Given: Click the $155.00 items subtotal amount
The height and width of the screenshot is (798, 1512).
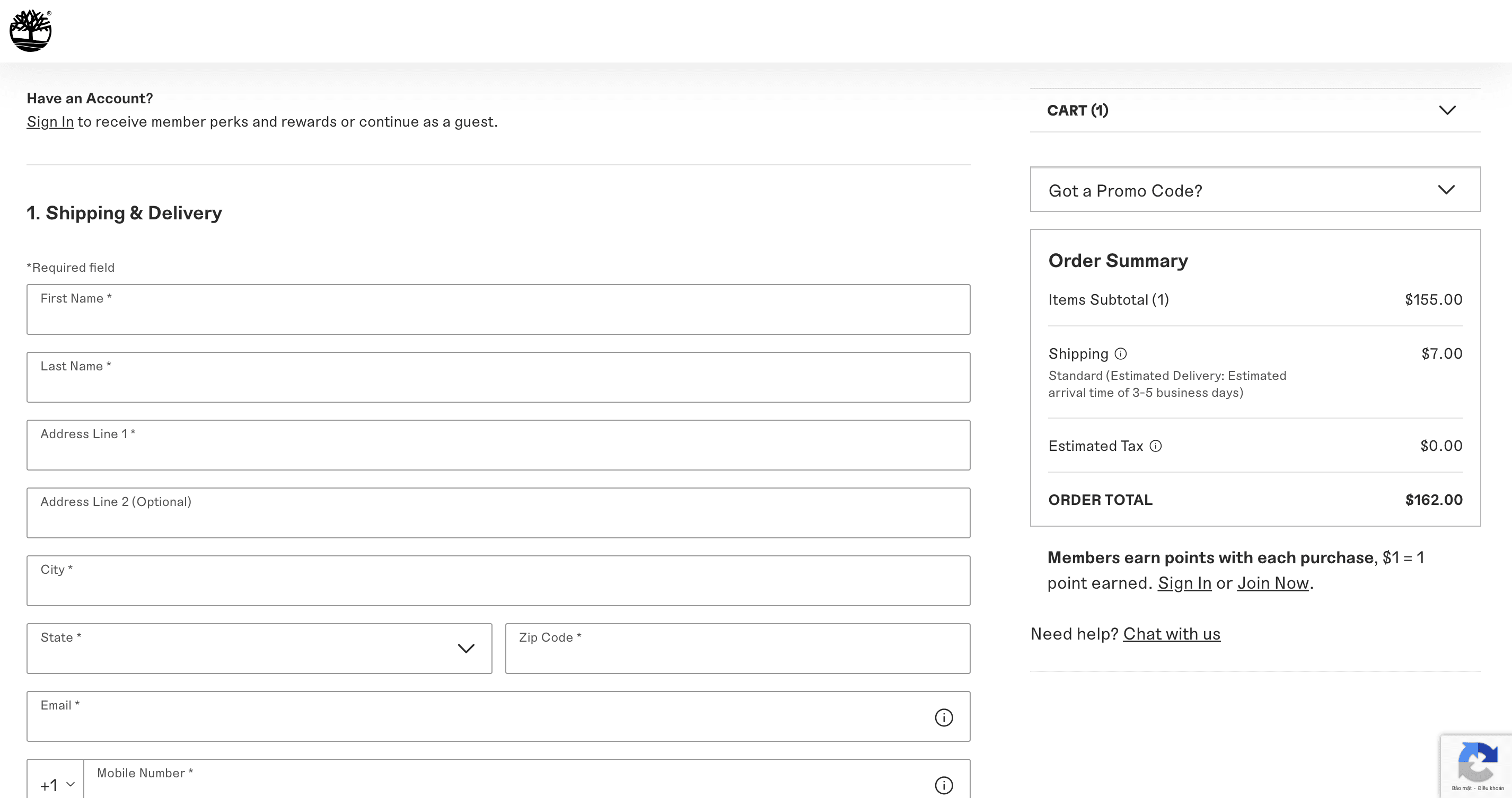Looking at the screenshot, I should (1434, 300).
